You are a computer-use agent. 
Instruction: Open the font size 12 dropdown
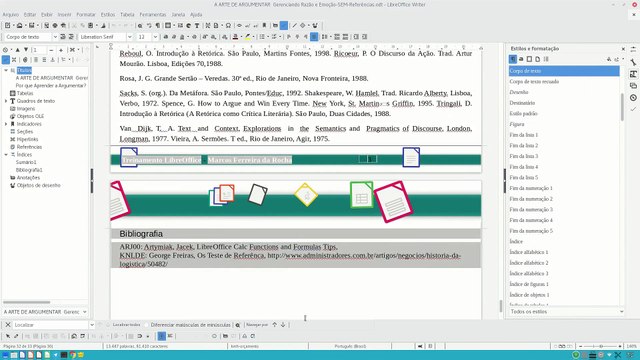[155, 37]
